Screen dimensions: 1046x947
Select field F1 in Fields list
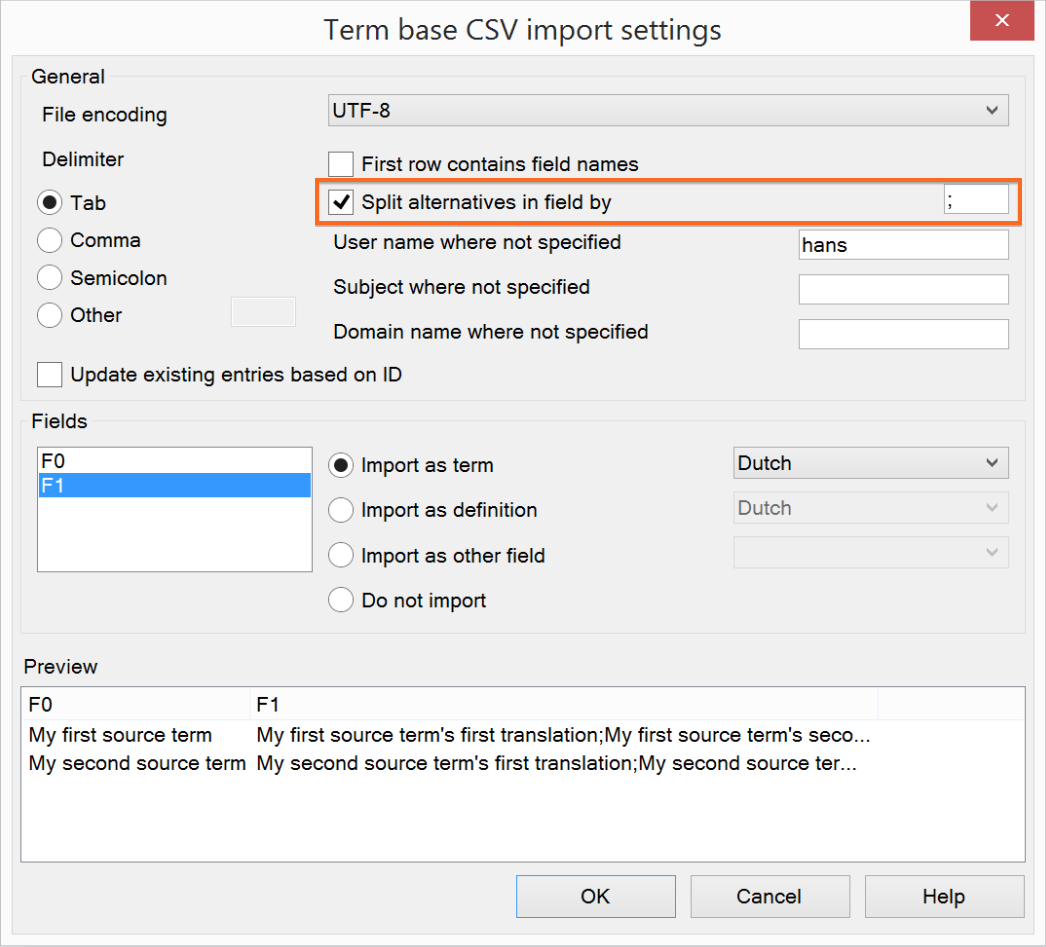(174, 486)
